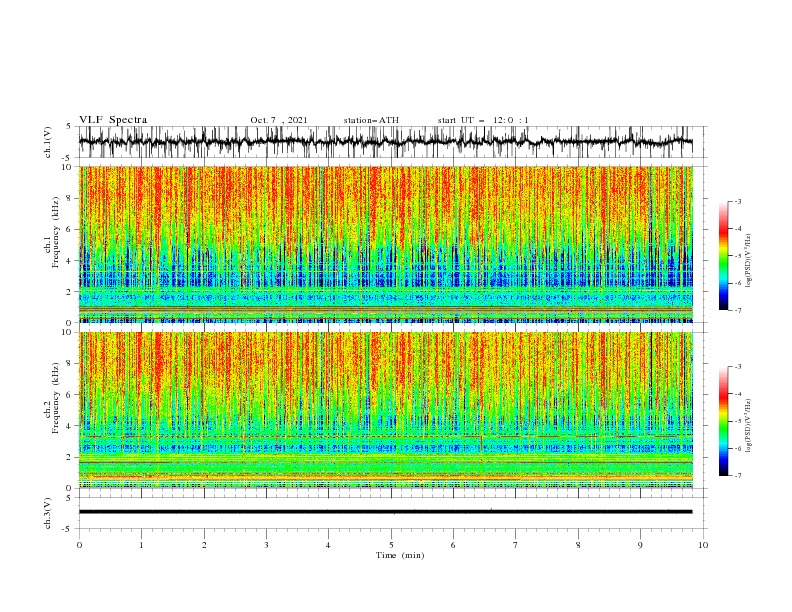
Task: Click time axis tick label "2"
Action: point(204,545)
